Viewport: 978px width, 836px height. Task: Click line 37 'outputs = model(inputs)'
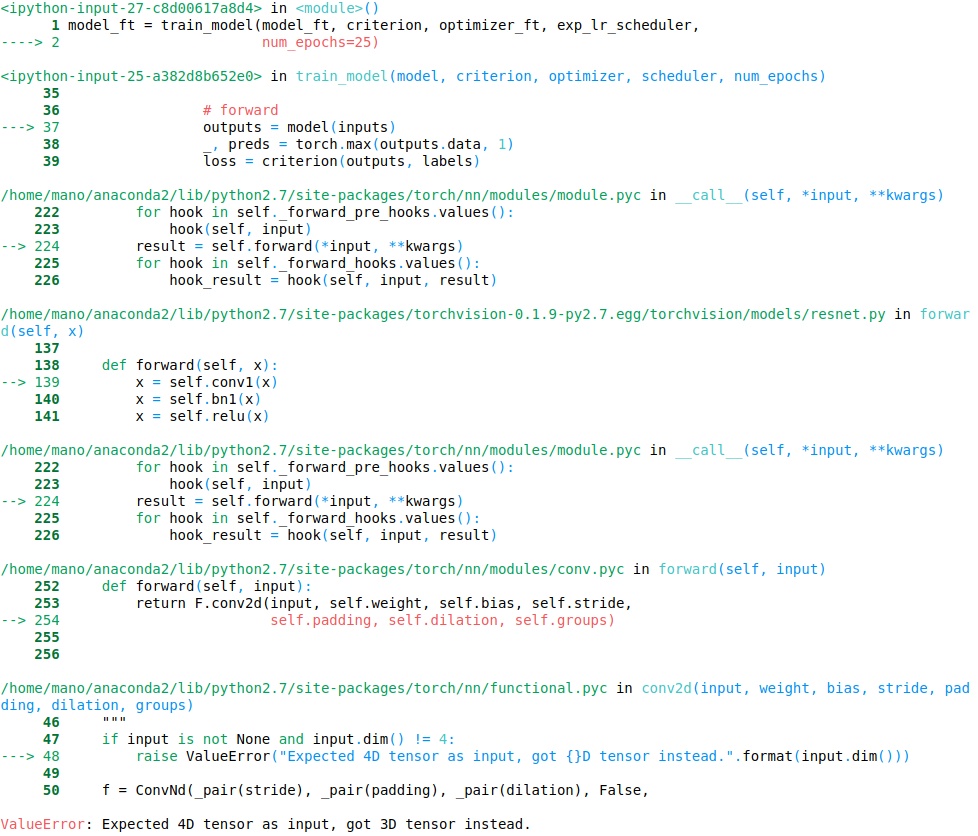coord(299,127)
